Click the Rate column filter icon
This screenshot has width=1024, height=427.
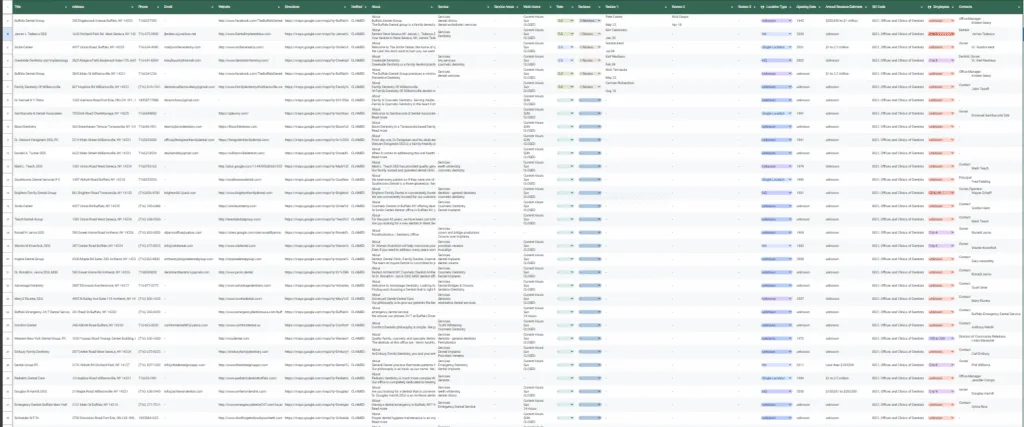click(x=572, y=6)
